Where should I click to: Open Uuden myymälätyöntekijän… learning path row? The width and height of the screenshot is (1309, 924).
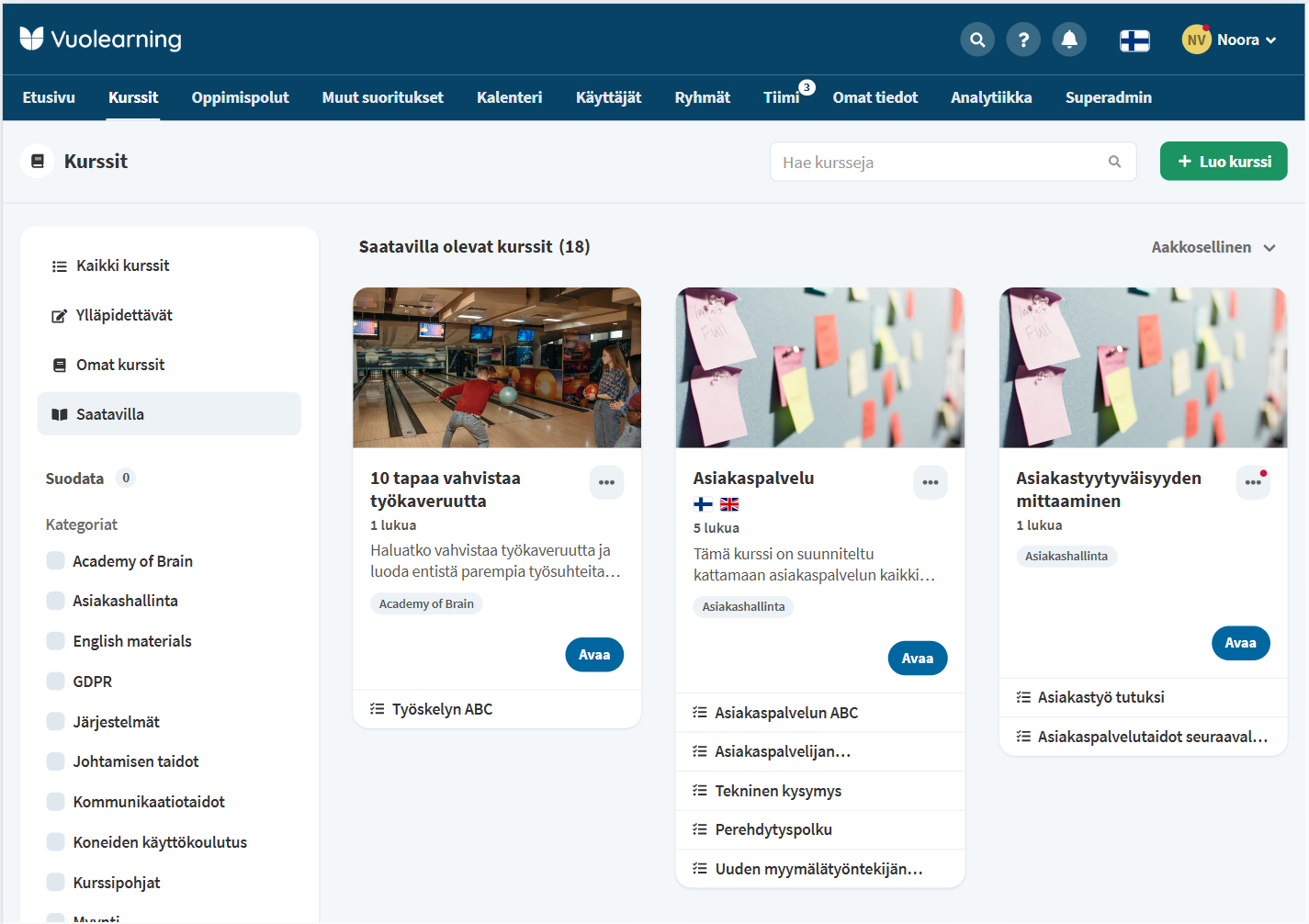pyautogui.click(x=820, y=869)
